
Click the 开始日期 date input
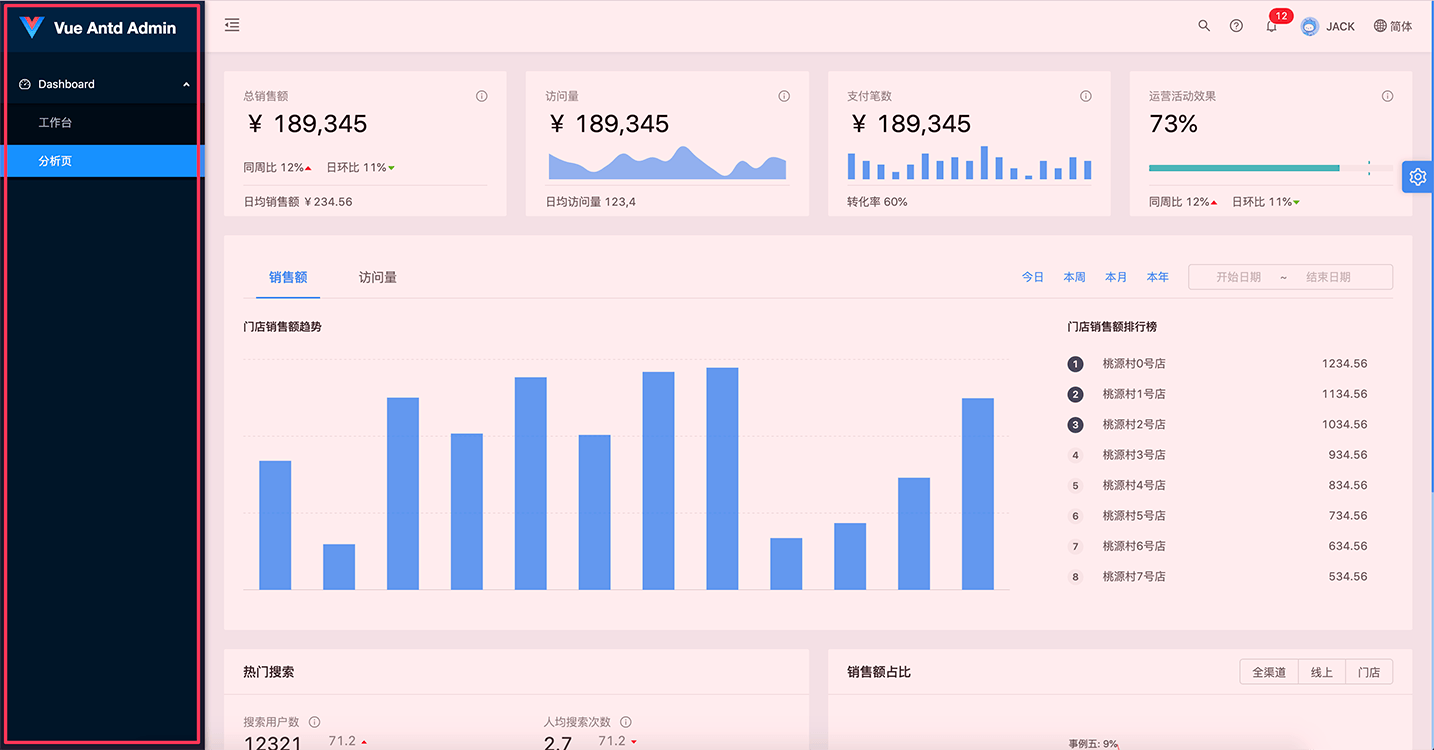pyautogui.click(x=1238, y=277)
